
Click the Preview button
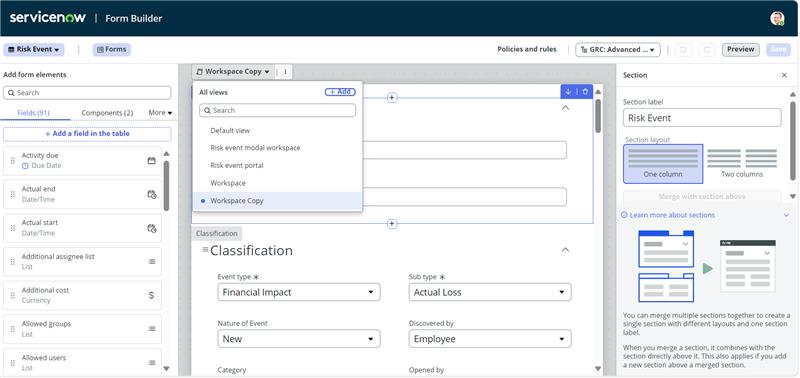point(740,49)
